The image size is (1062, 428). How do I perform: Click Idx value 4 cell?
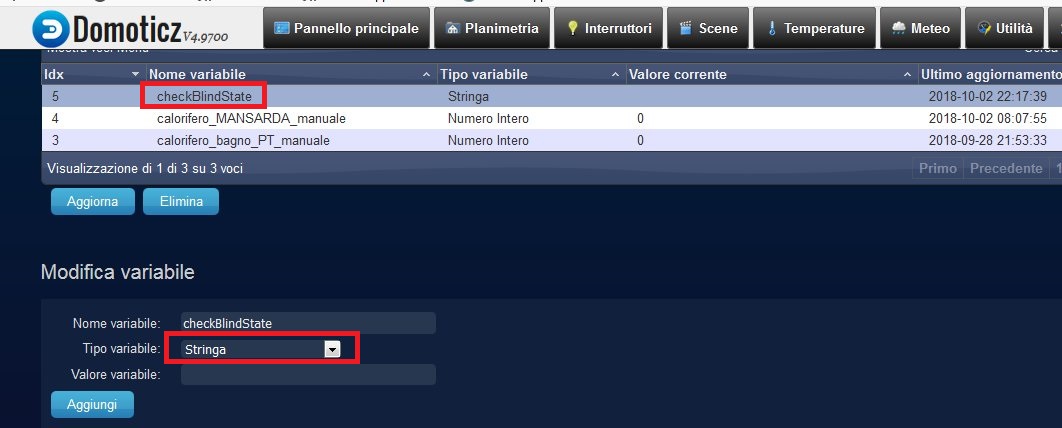pos(55,119)
